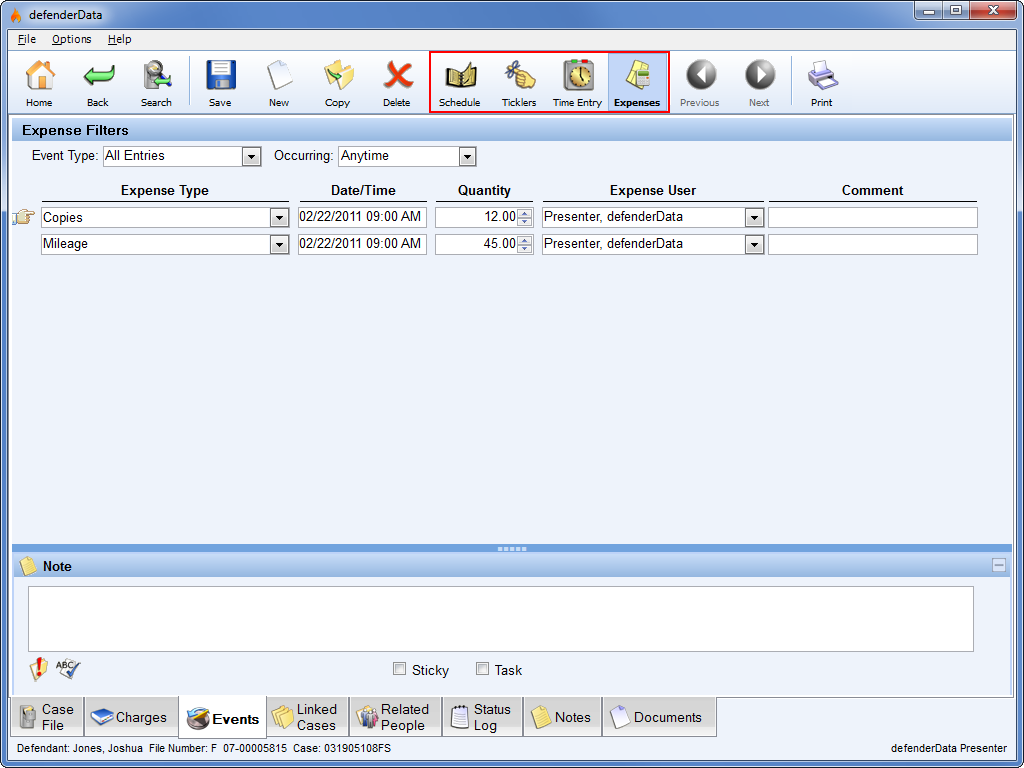Open the Time Entry view
Viewport: 1024px width, 768px height.
[x=577, y=83]
